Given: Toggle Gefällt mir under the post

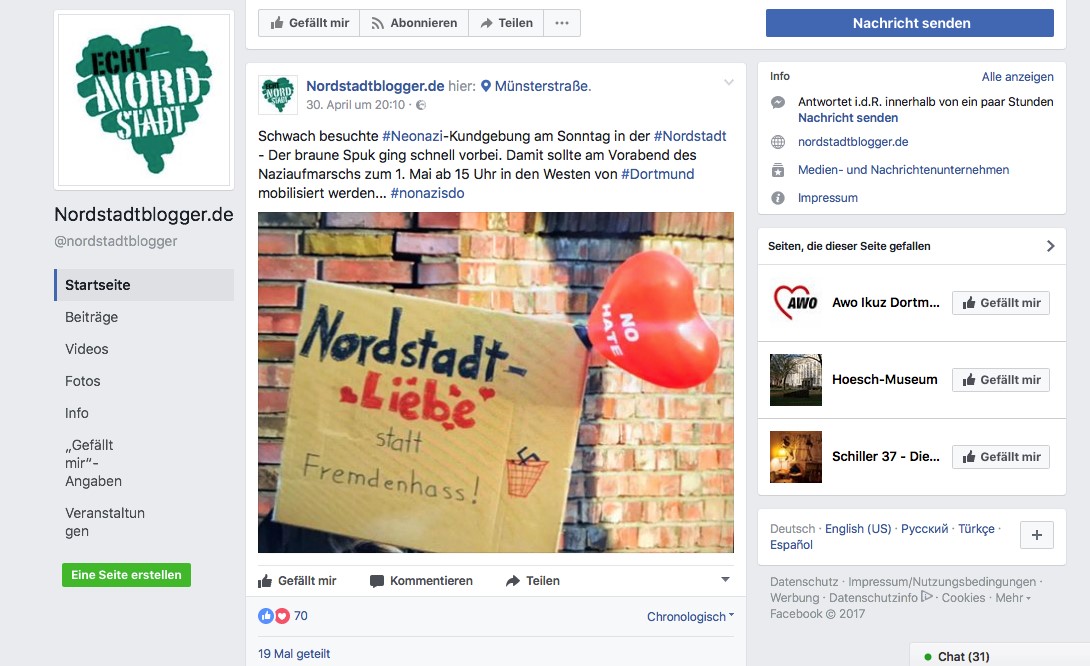Looking at the screenshot, I should point(297,580).
